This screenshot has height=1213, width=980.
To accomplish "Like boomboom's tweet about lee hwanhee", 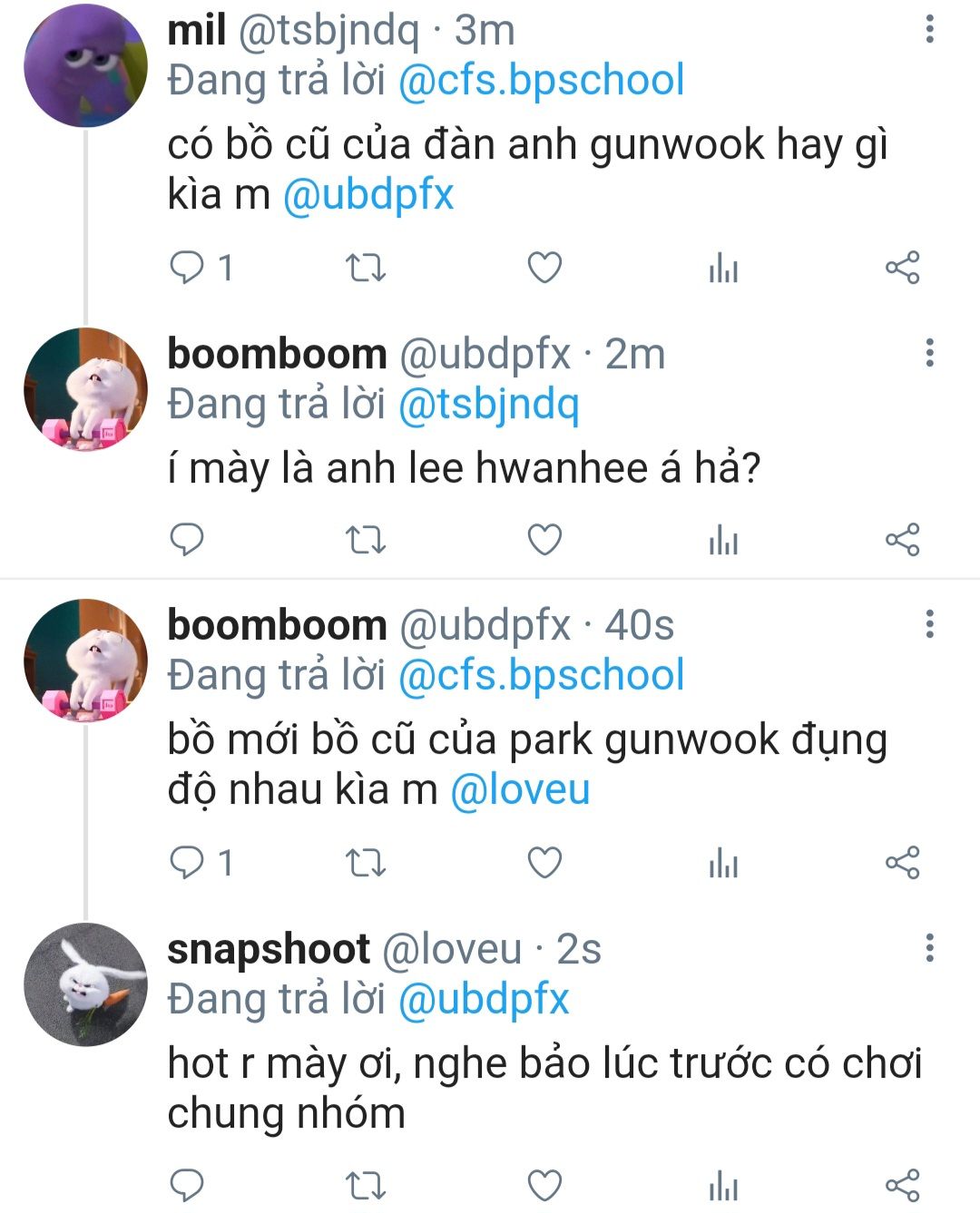I will pyautogui.click(x=544, y=540).
